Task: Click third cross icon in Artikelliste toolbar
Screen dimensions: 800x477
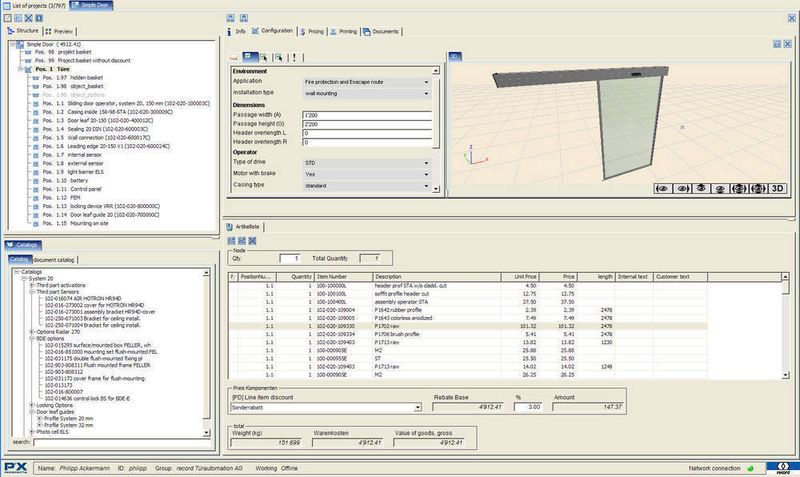Action: (252, 240)
